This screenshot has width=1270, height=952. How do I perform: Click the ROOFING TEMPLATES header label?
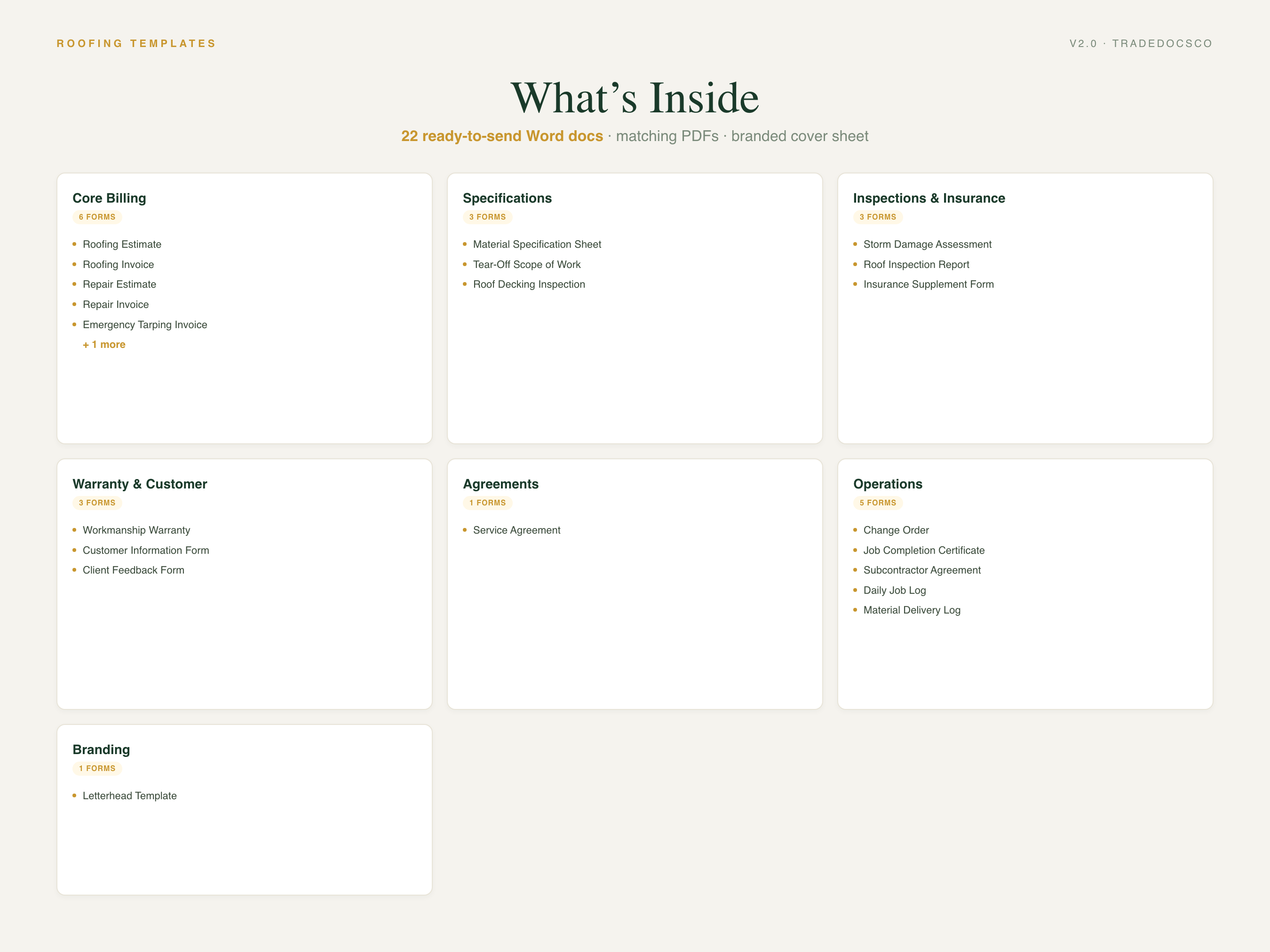[136, 44]
